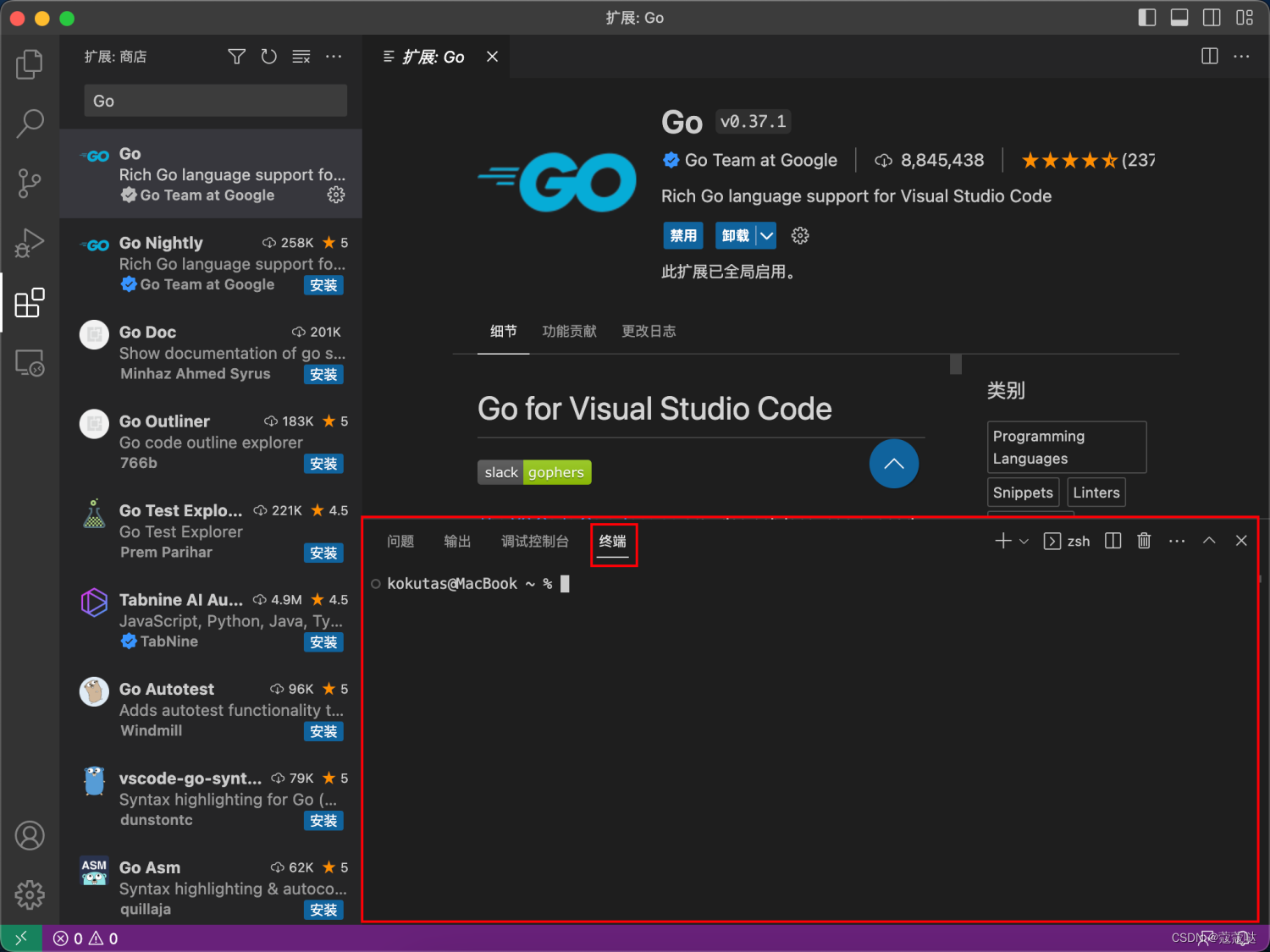Open extensions view more actions menu

click(334, 57)
